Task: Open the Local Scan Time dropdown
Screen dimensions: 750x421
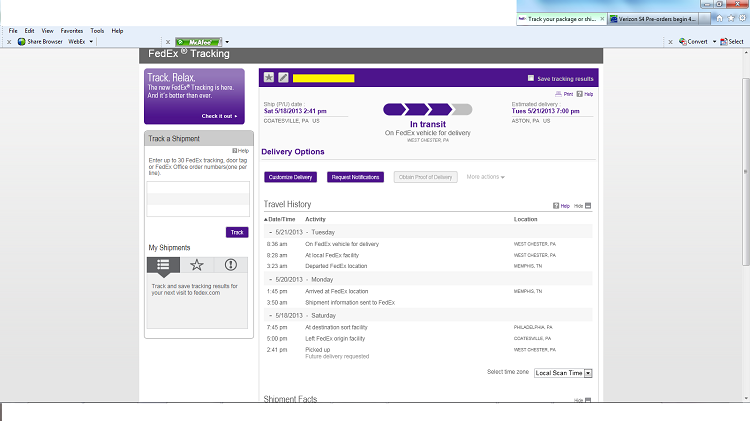Action: pyautogui.click(x=563, y=373)
